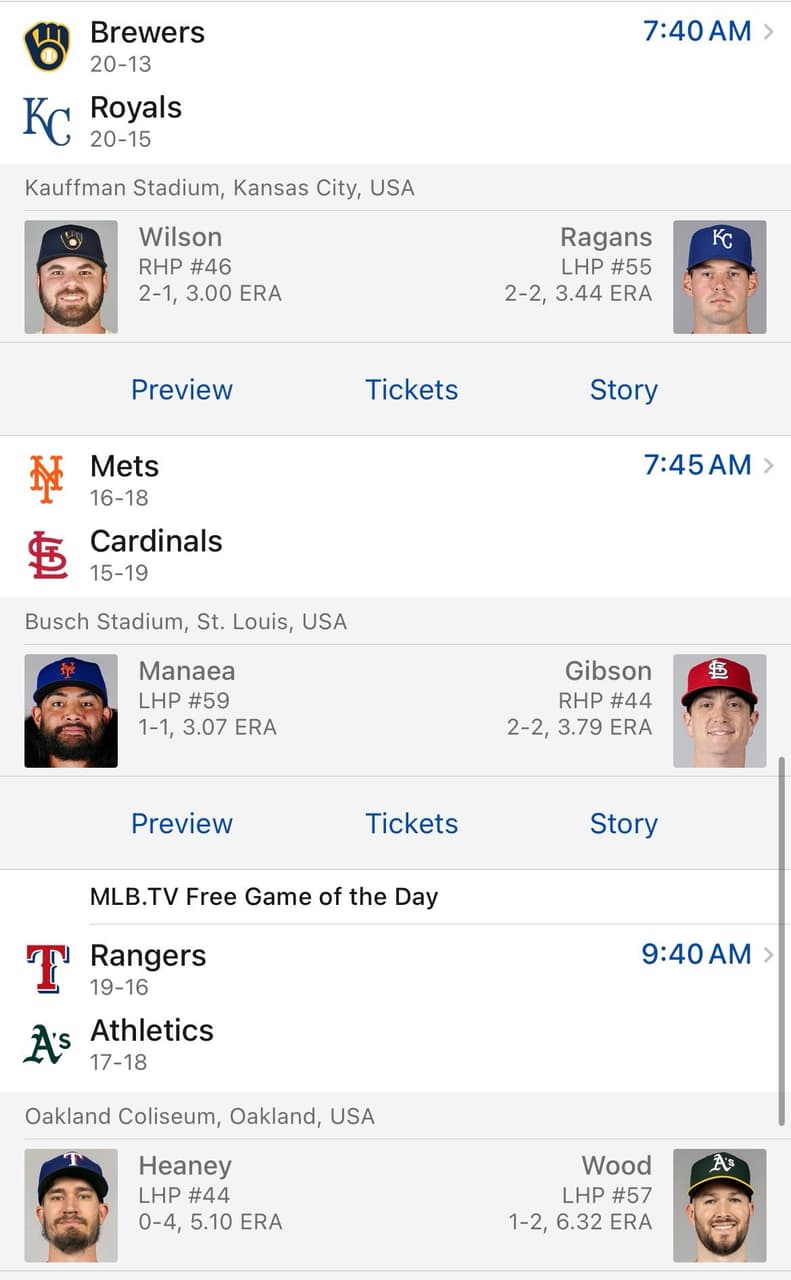The image size is (791, 1280).
Task: Open Preview for Mets vs Cardinals
Action: point(182,824)
